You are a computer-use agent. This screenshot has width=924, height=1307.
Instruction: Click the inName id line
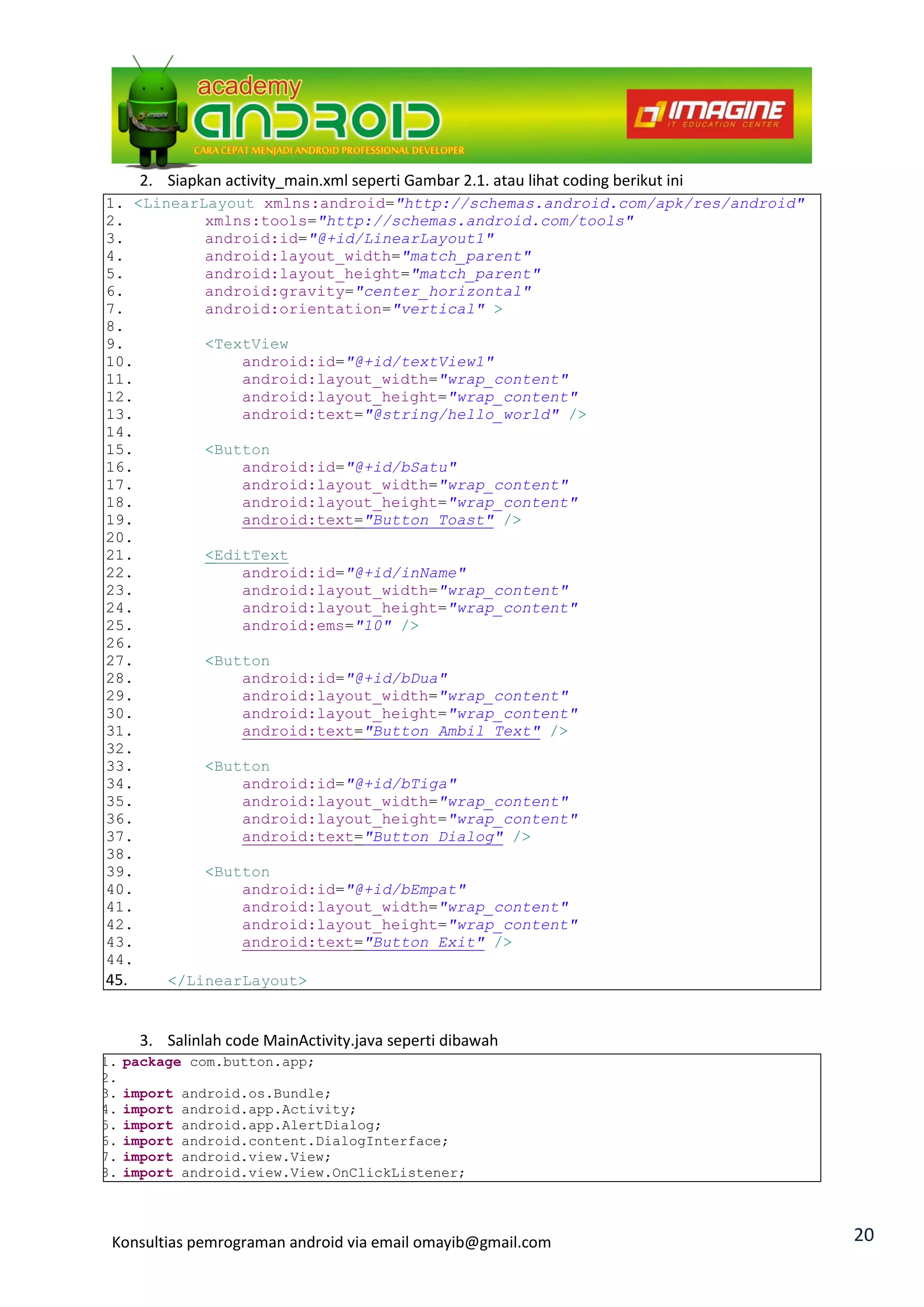354,573
